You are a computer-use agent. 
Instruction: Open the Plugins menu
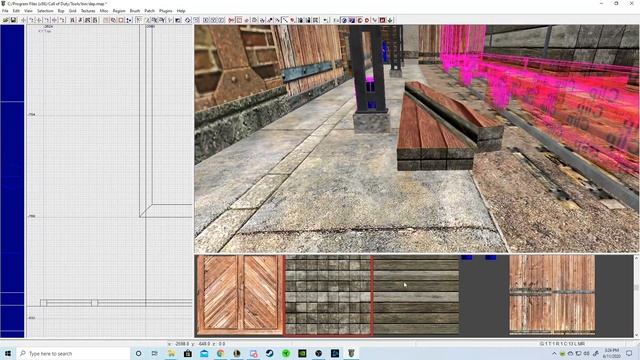pyautogui.click(x=165, y=11)
